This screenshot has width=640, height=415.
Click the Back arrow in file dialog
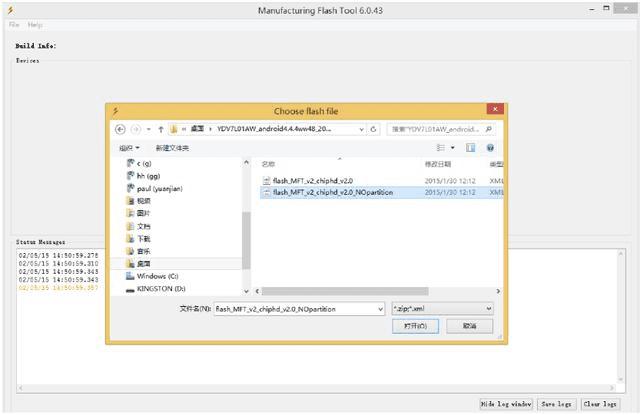[120, 129]
